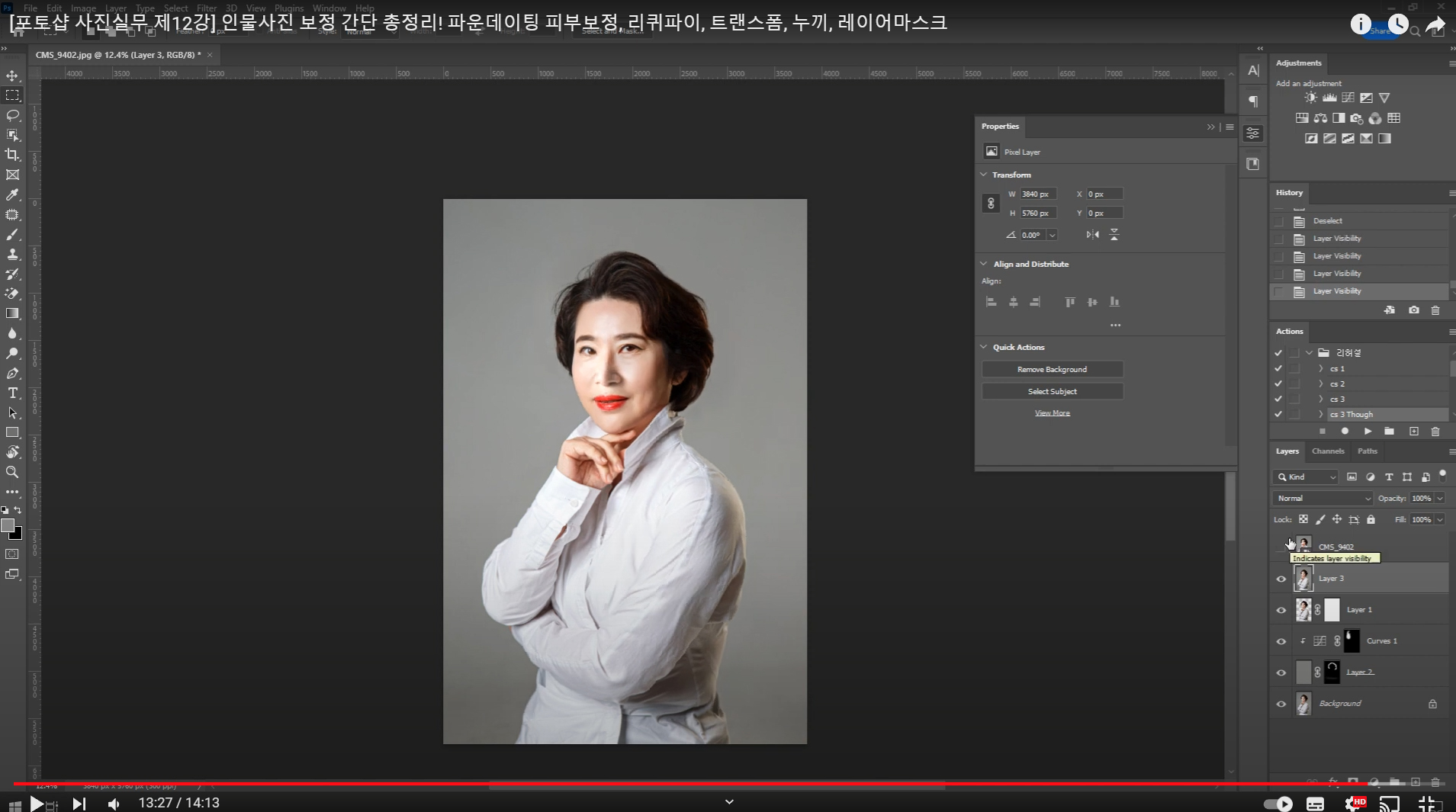Toggle YouTube autoplay switch

point(1278,804)
